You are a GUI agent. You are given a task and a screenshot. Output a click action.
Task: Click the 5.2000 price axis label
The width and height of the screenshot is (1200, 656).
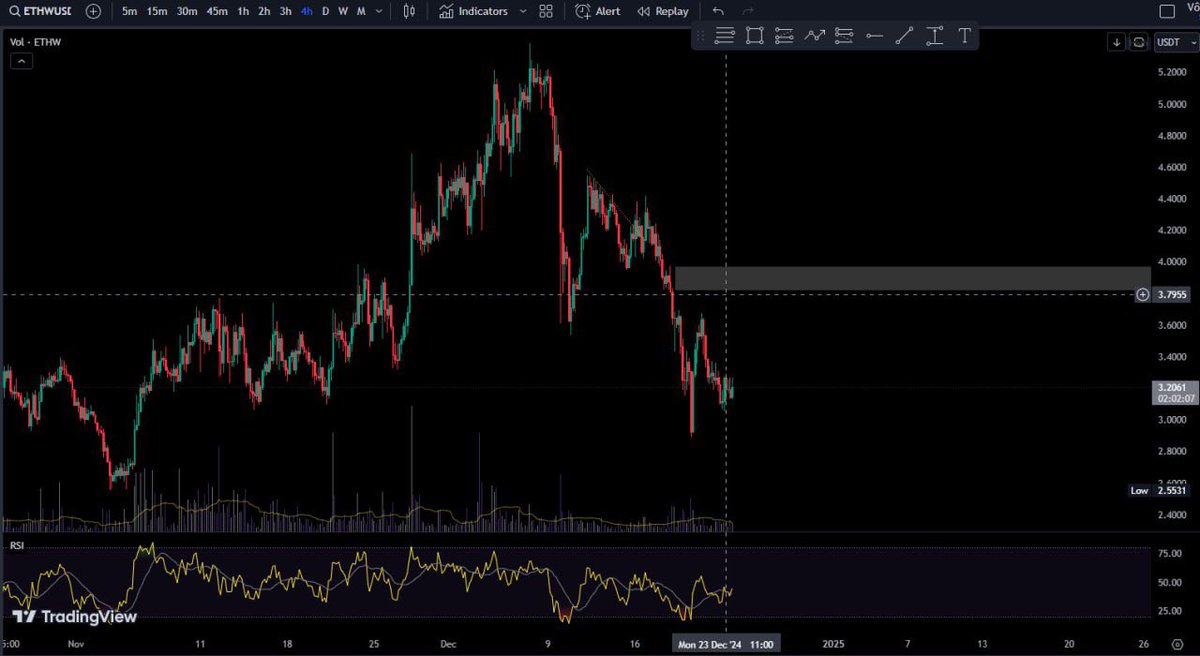pyautogui.click(x=1172, y=72)
